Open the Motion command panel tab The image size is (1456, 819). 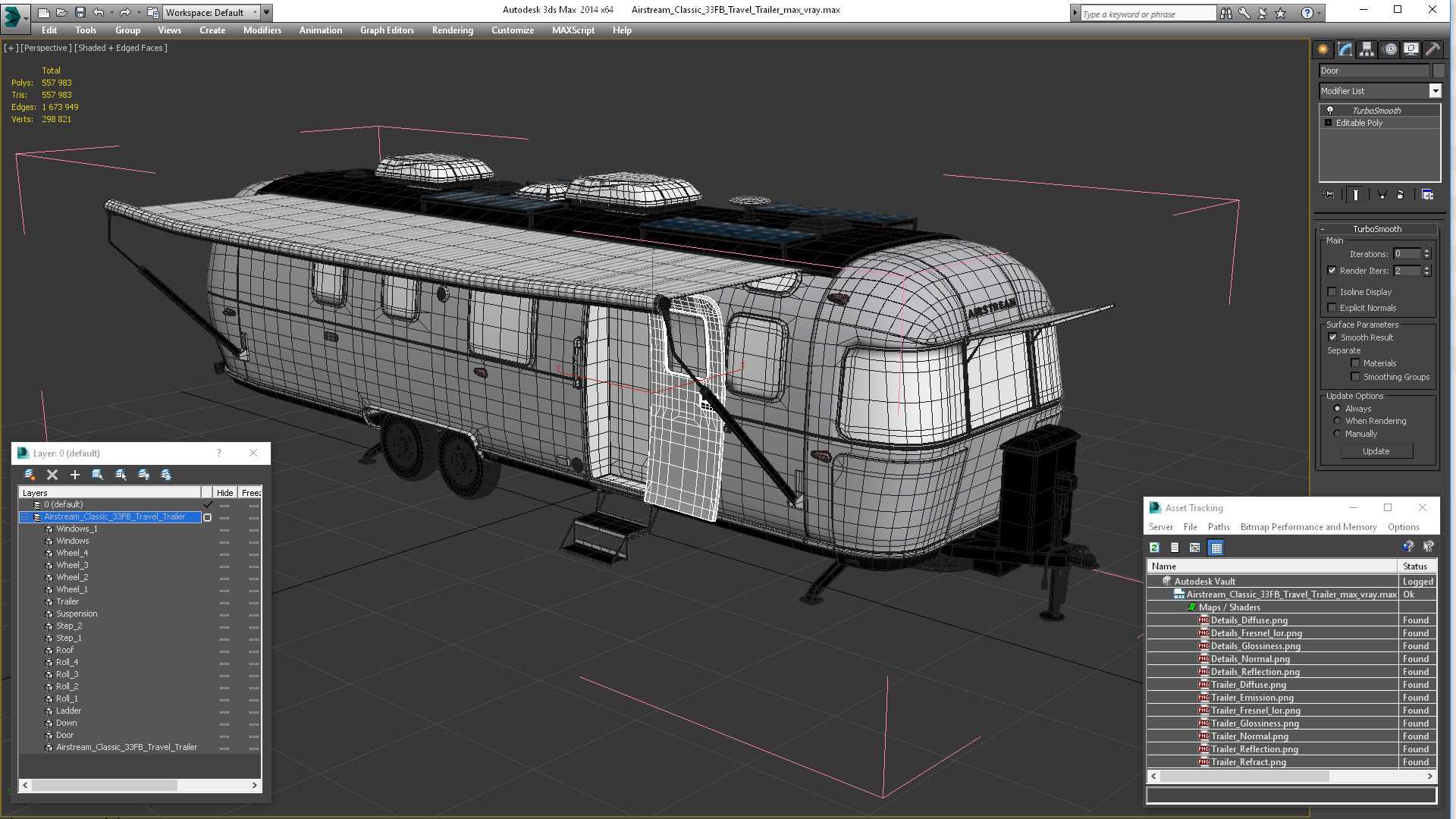click(x=1389, y=49)
